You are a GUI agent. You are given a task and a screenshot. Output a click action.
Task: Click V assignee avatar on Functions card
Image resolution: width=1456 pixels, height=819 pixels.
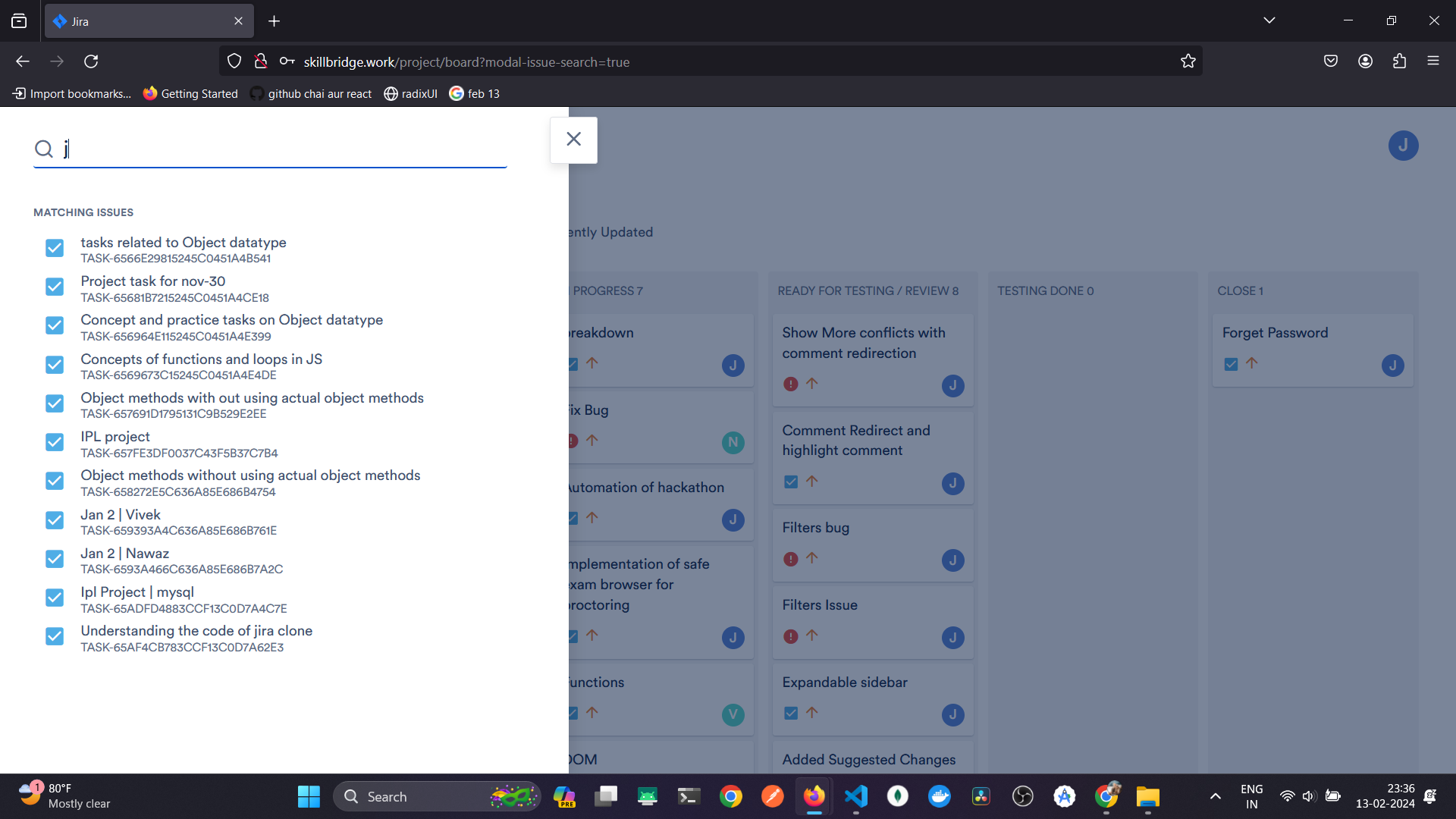pos(733,714)
